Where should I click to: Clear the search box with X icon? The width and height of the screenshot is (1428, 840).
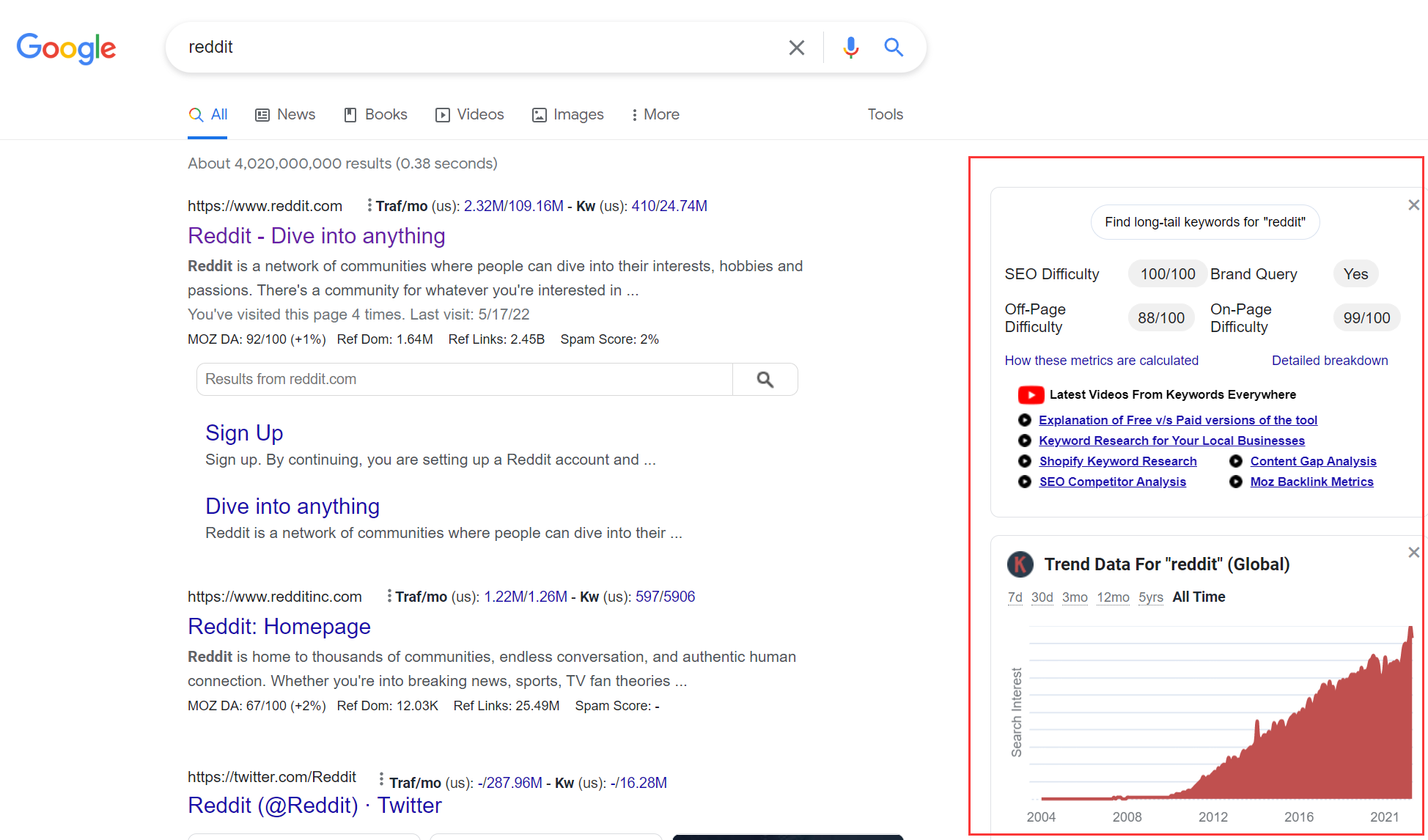(x=796, y=48)
